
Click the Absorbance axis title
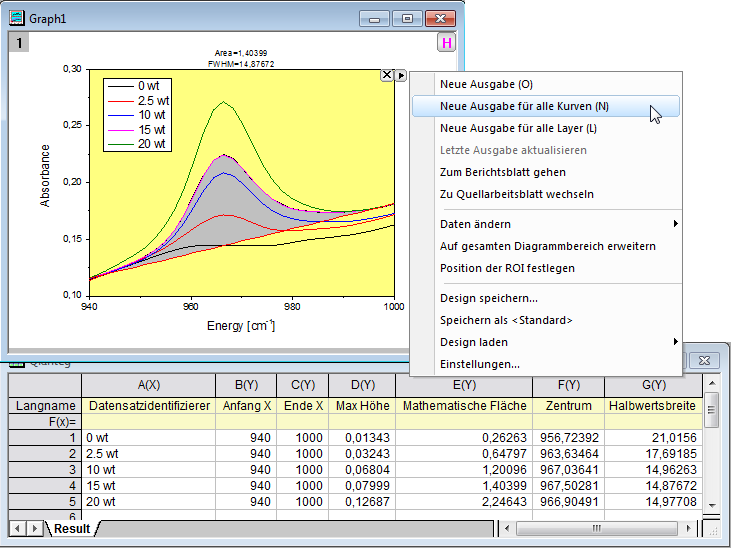(45, 176)
